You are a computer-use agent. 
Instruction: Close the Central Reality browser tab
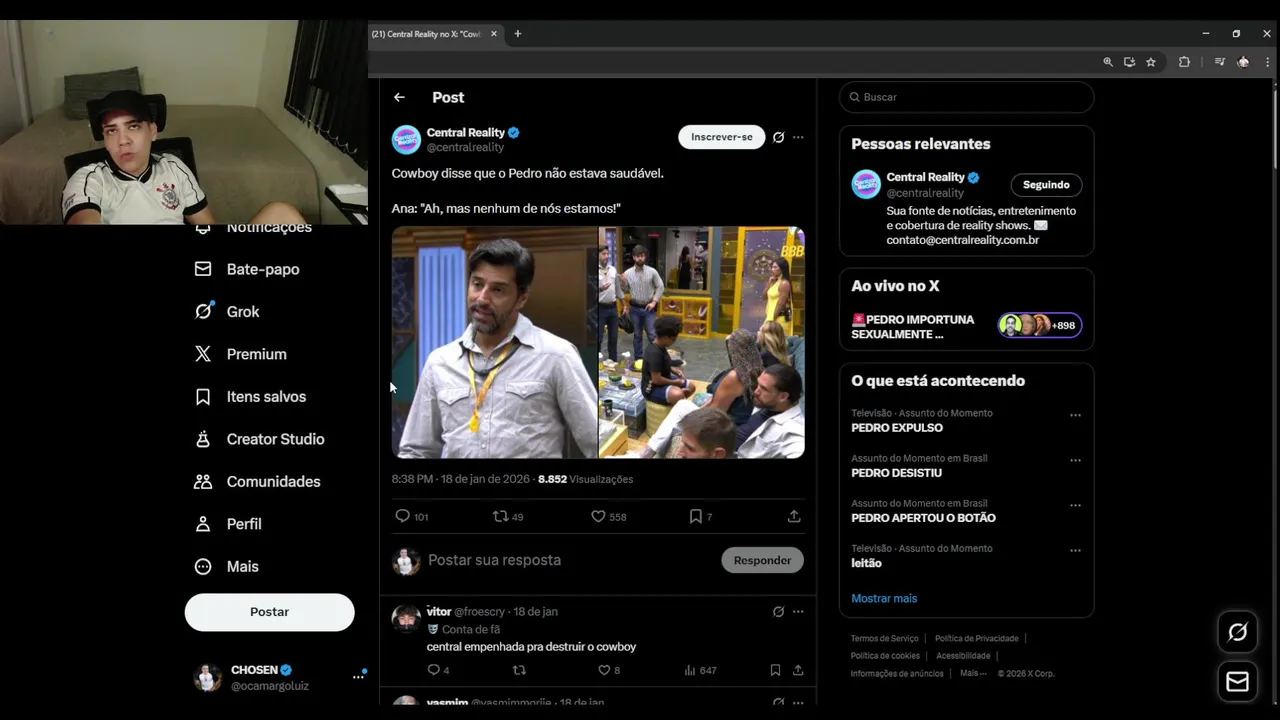pos(493,34)
